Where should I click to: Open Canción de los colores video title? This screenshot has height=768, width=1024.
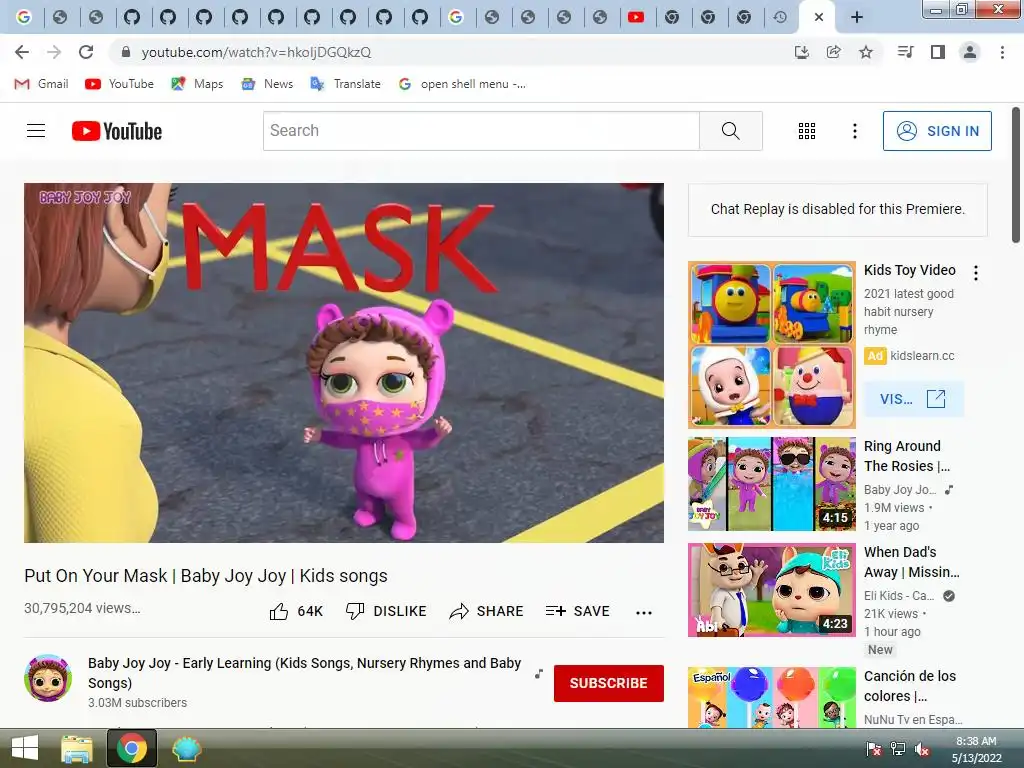click(910, 686)
